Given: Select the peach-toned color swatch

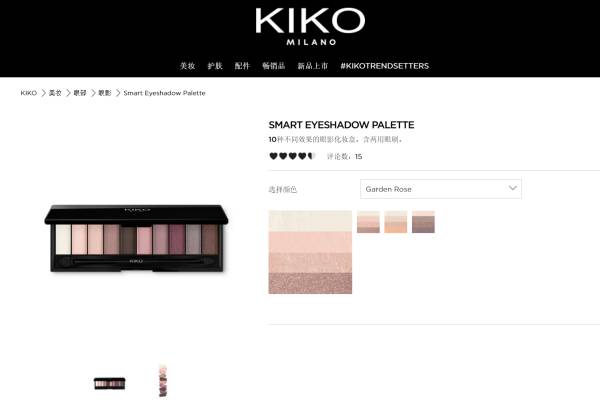Looking at the screenshot, I should (396, 222).
